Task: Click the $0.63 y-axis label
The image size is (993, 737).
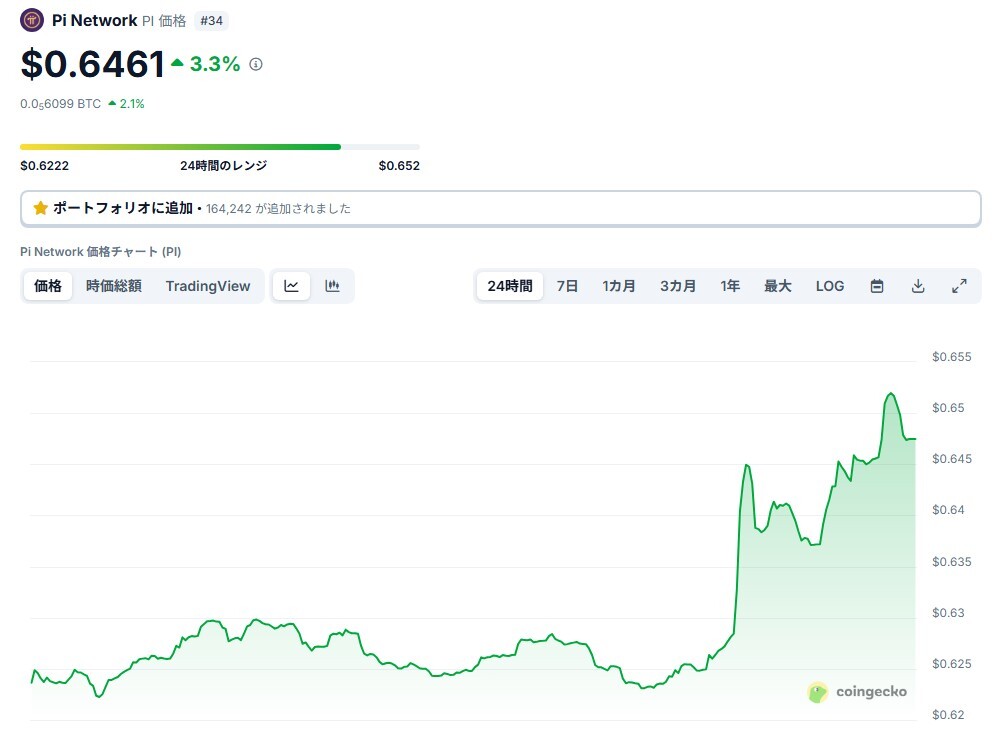Action: click(x=948, y=613)
